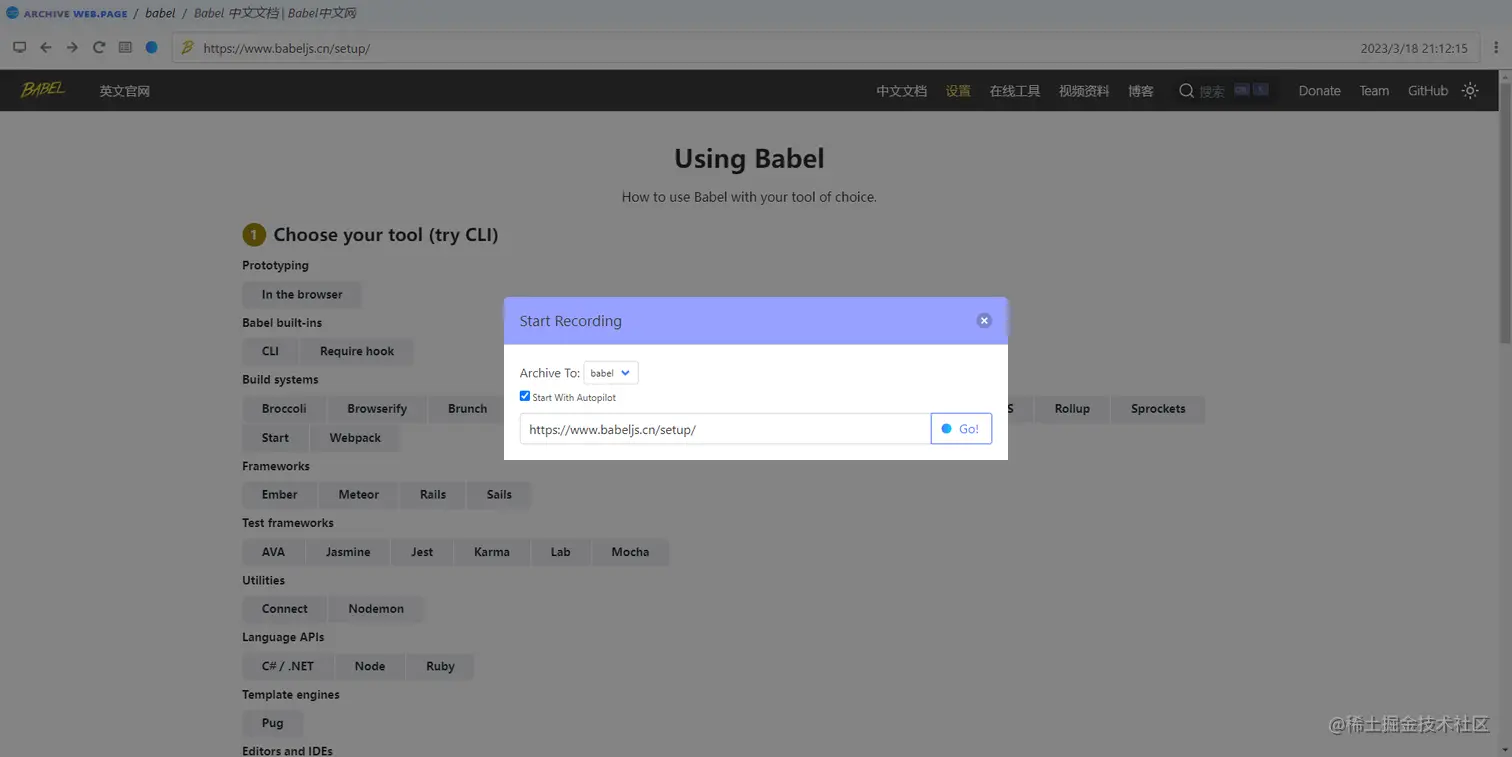Close the Start Recording dialog
This screenshot has width=1512, height=757.
[x=984, y=320]
